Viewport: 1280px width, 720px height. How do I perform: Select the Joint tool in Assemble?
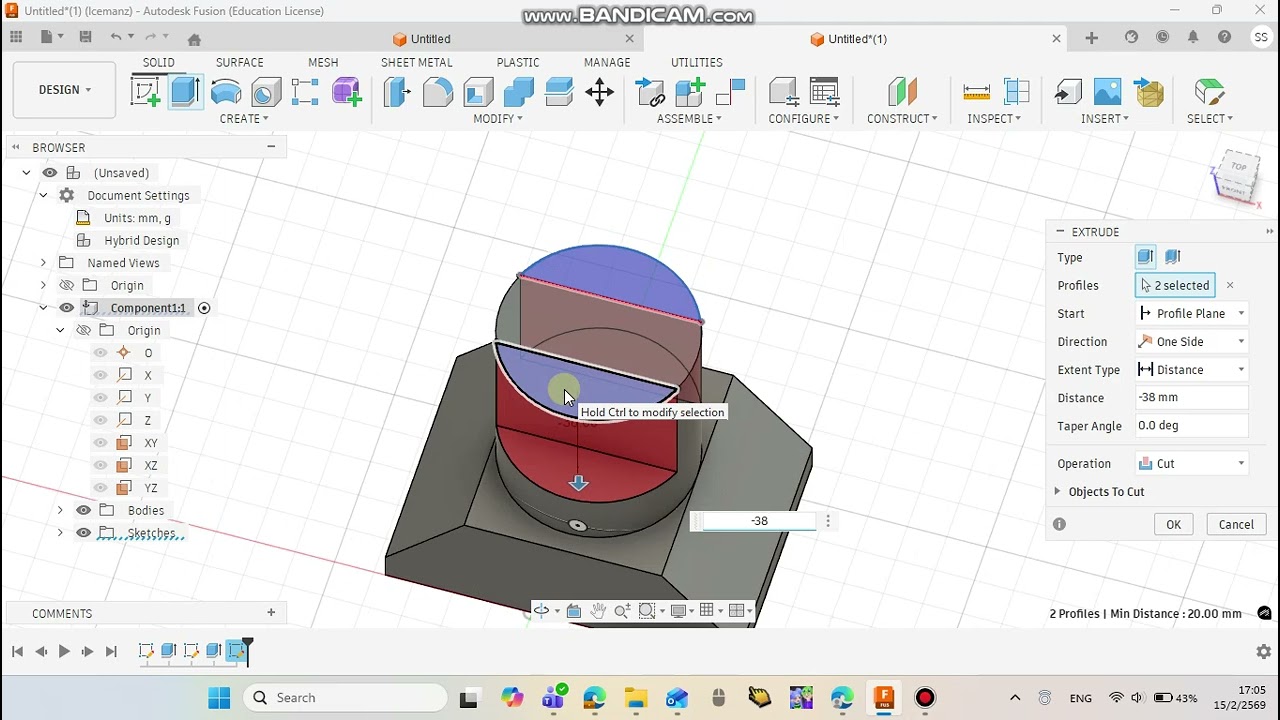pyautogui.click(x=650, y=92)
